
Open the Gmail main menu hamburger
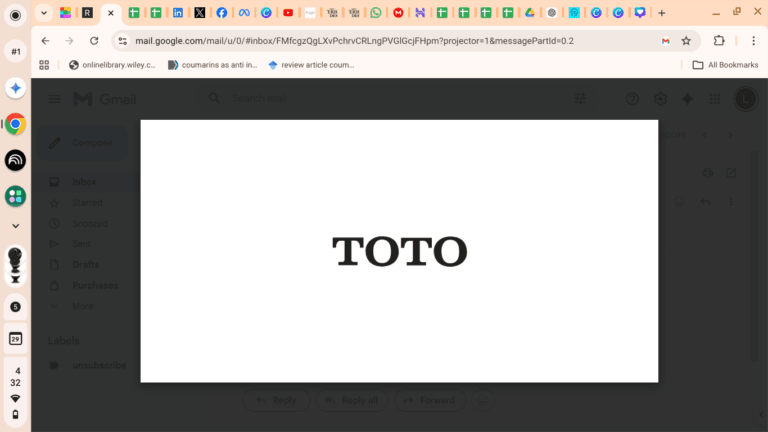54,99
